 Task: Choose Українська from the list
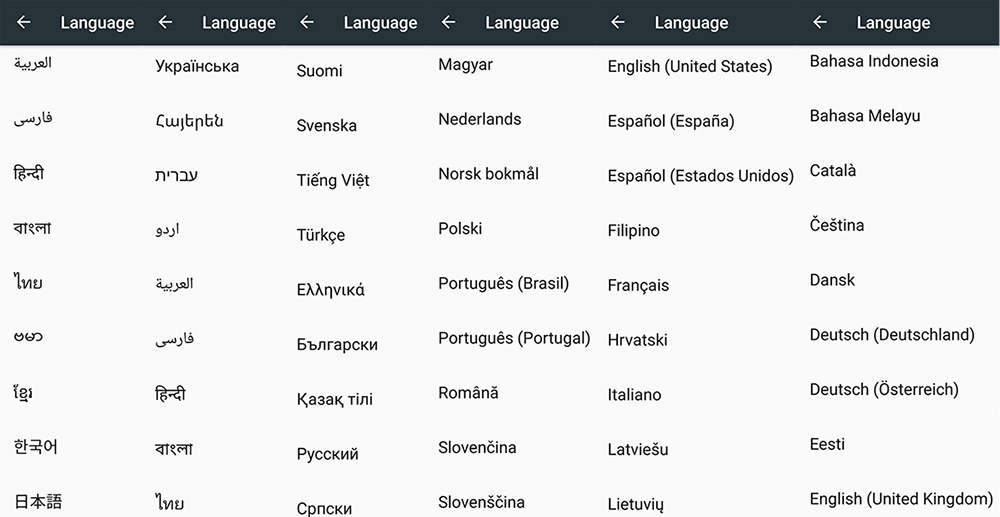point(197,67)
